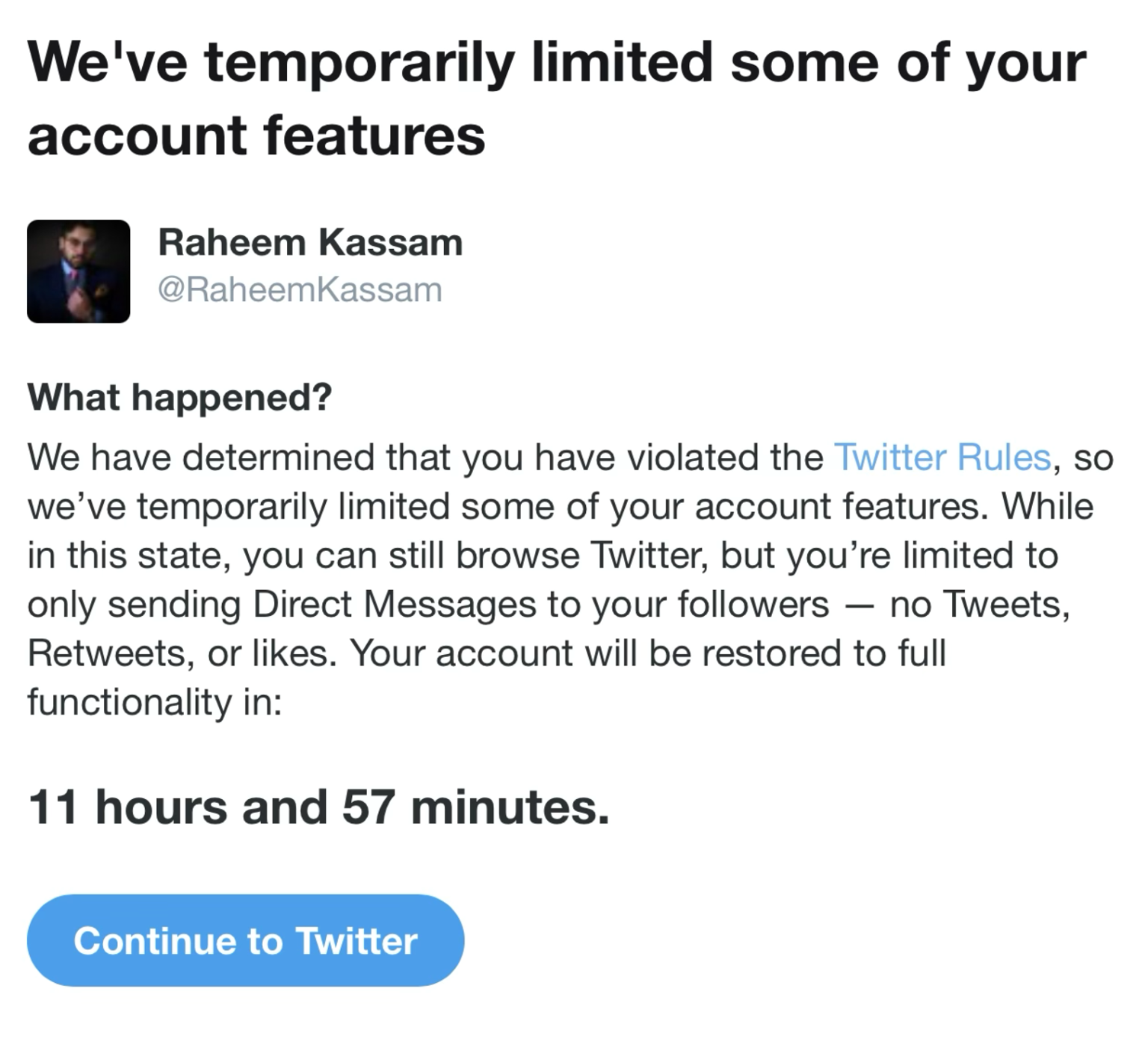Click the phrase "Your account will be restored"

[x=598, y=653]
